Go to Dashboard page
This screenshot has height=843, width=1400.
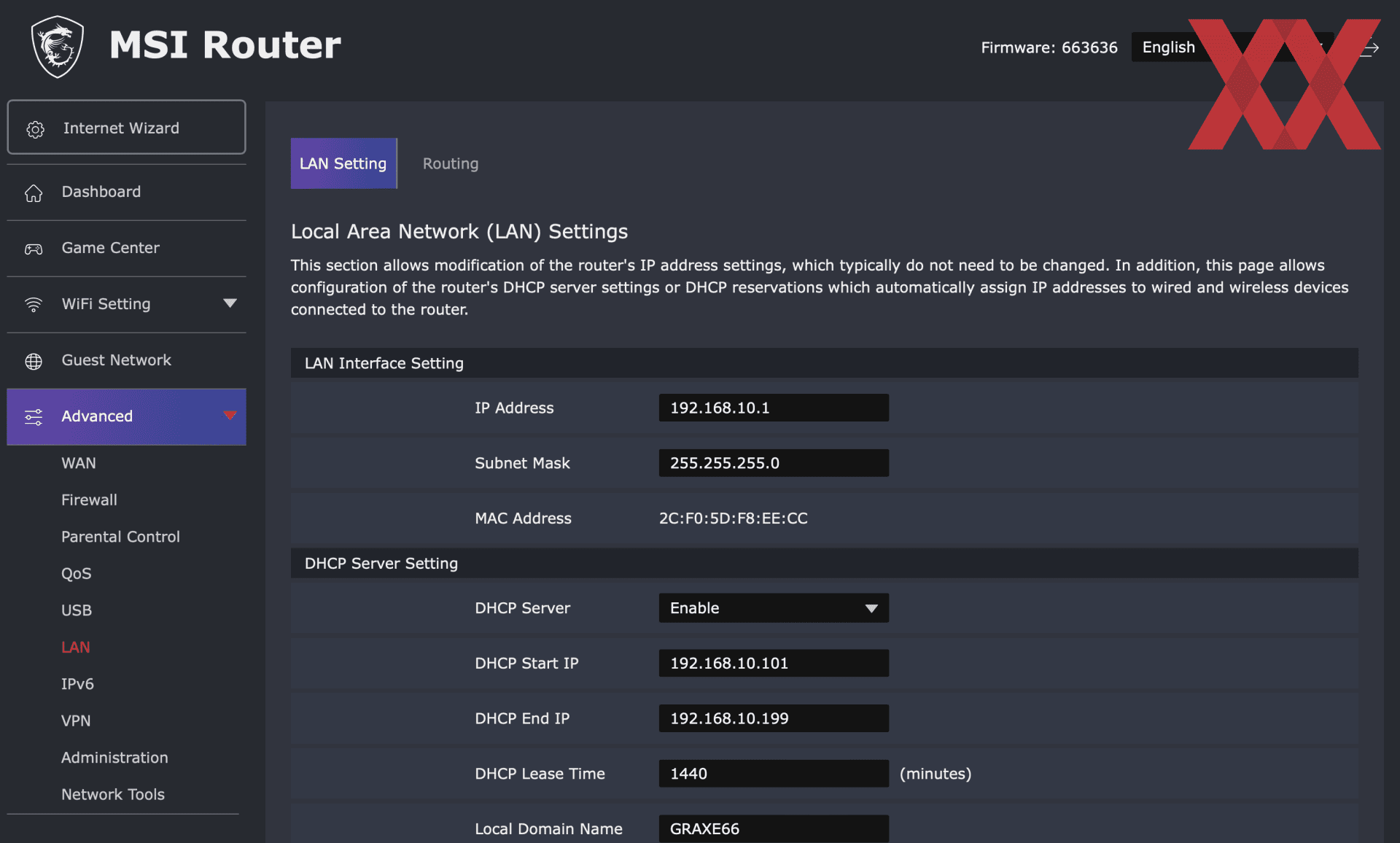coord(126,192)
